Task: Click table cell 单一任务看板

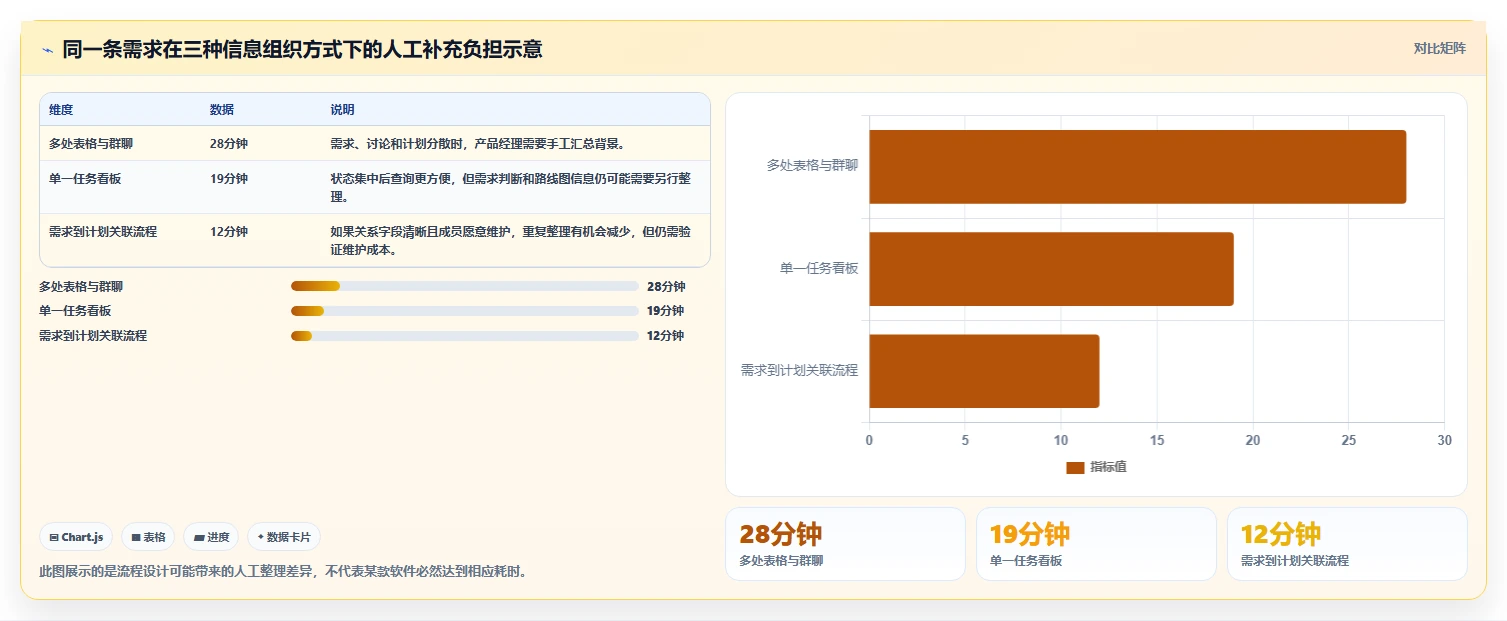Action: (85, 179)
